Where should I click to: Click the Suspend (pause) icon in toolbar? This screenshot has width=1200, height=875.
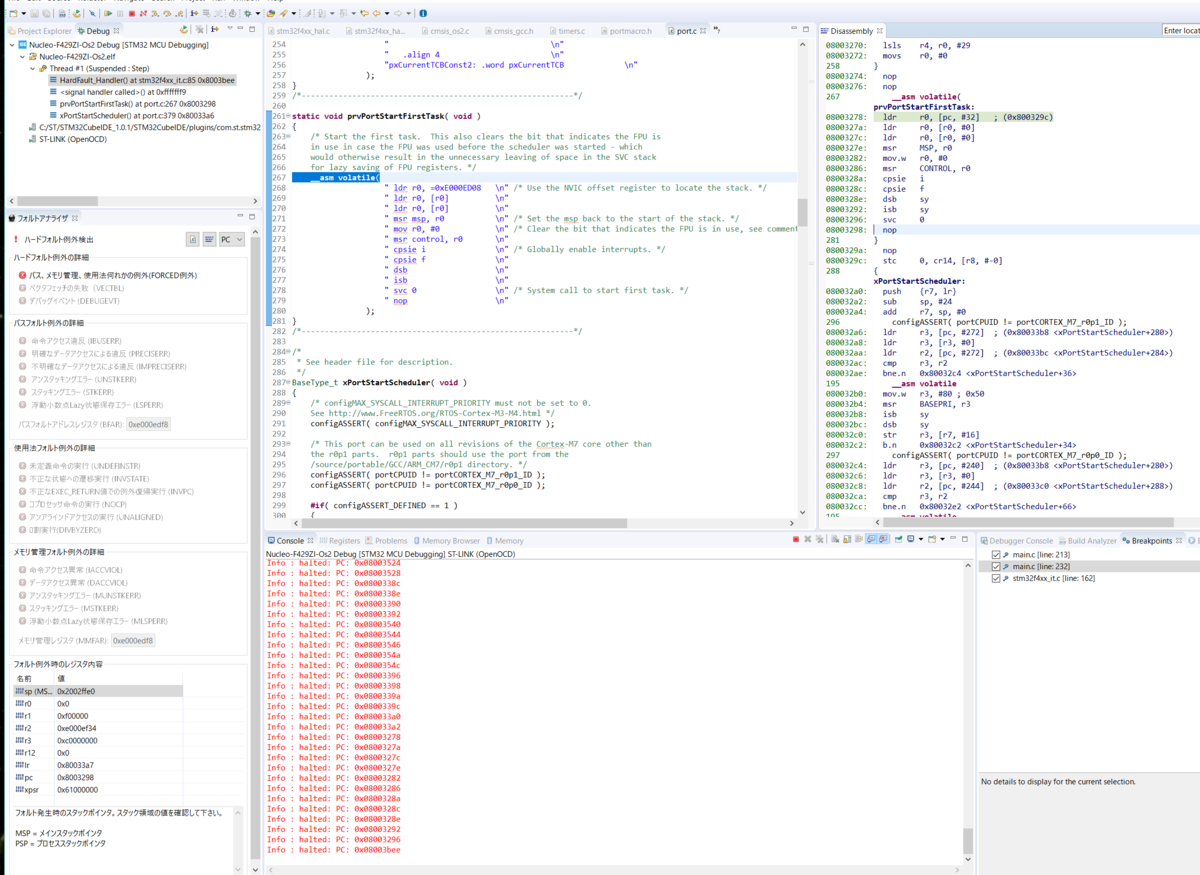tap(120, 13)
